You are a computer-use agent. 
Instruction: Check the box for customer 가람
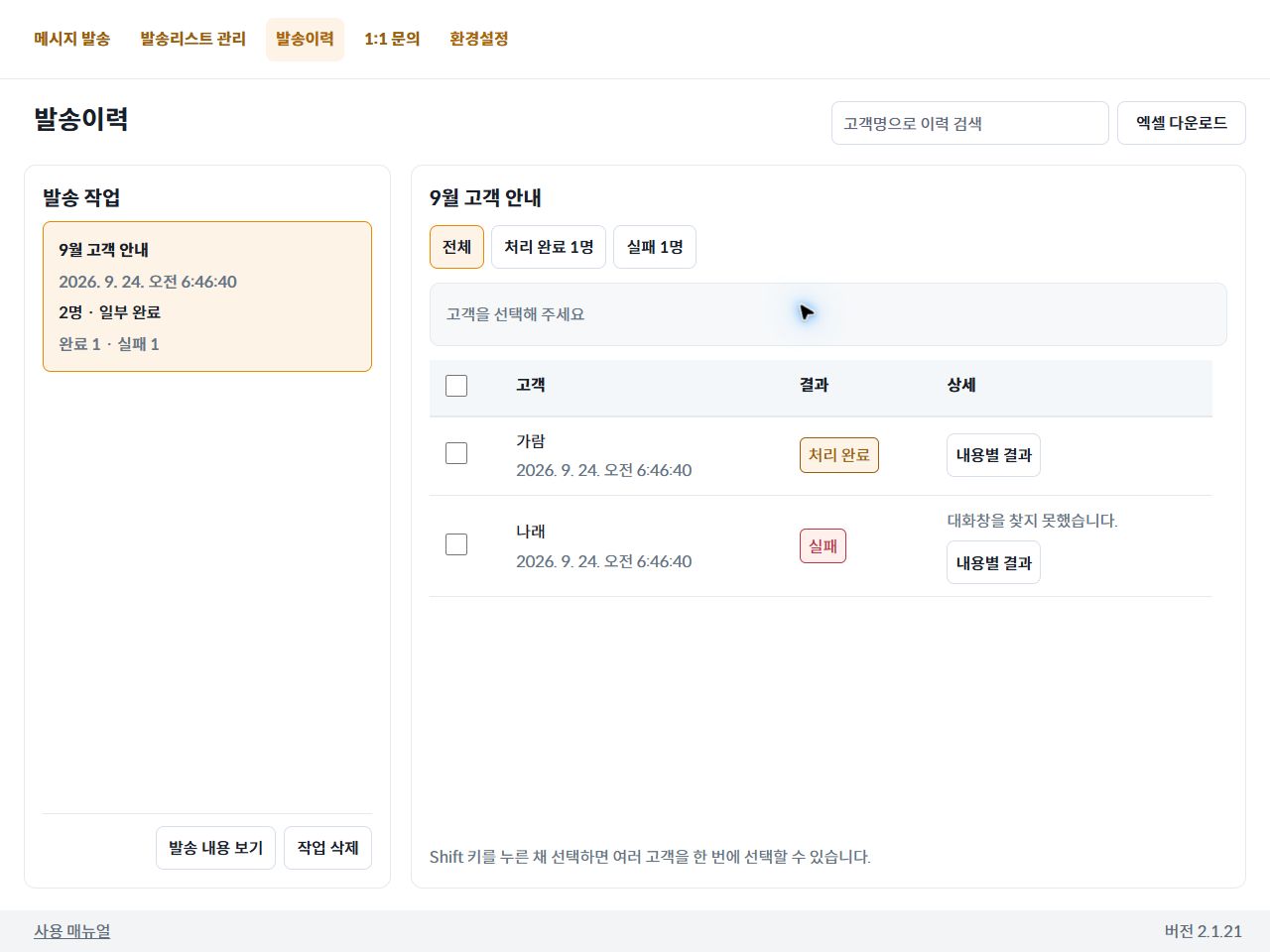pyautogui.click(x=456, y=453)
